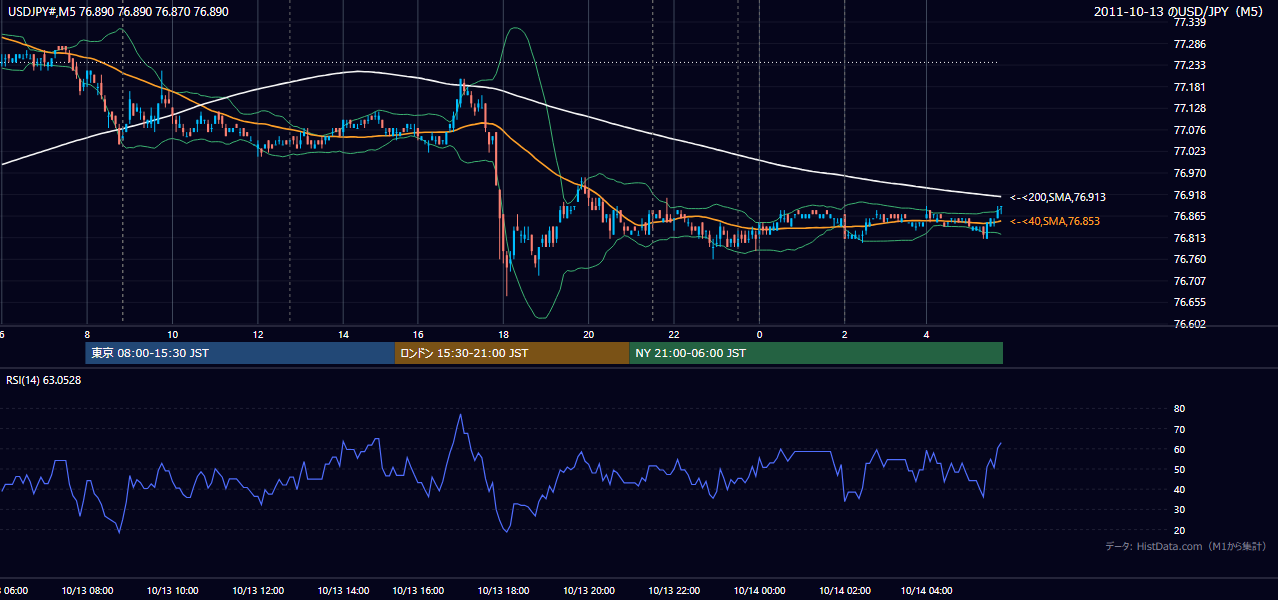Click price axis value 77.339
Image resolution: width=1278 pixels, height=600 pixels.
click(1189, 22)
